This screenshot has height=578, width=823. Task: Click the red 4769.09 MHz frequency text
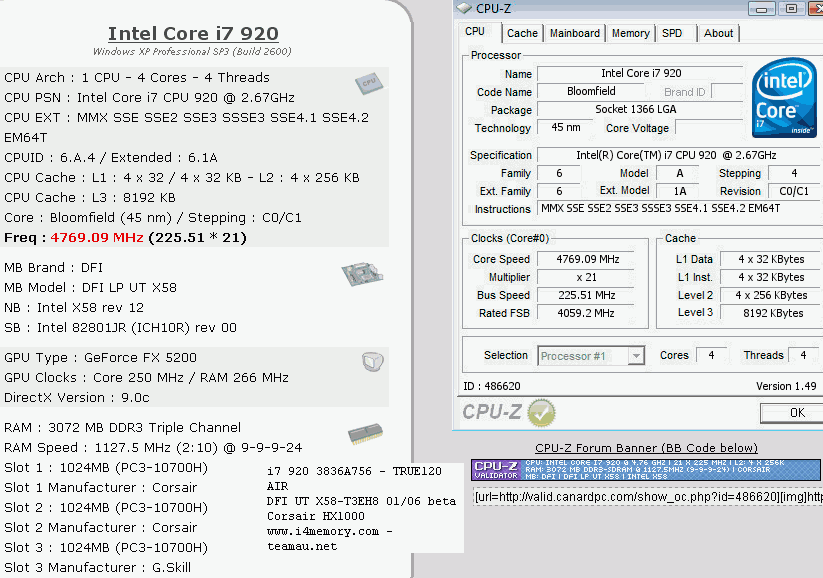[x=97, y=237]
